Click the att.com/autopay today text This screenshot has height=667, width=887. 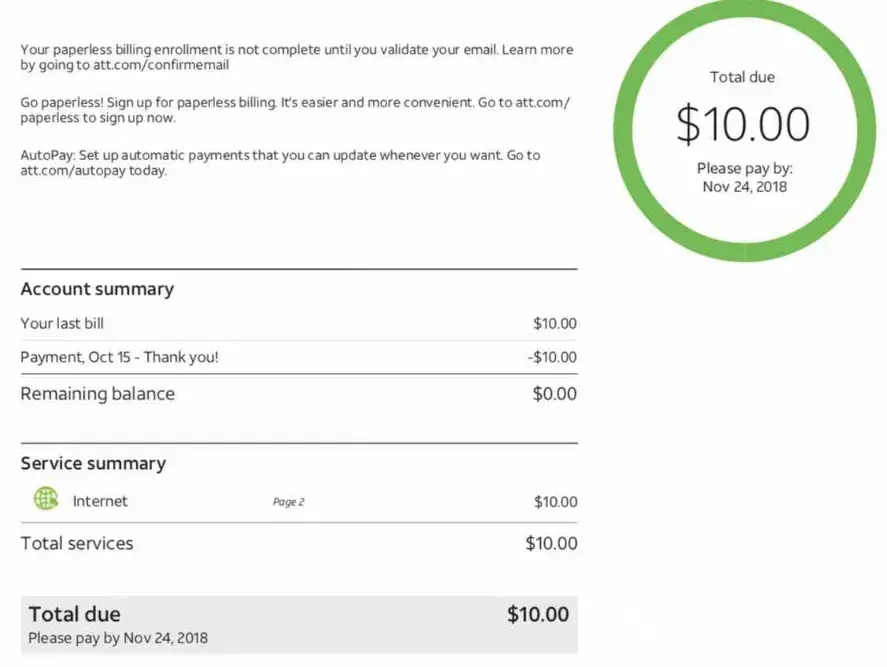coord(93,171)
